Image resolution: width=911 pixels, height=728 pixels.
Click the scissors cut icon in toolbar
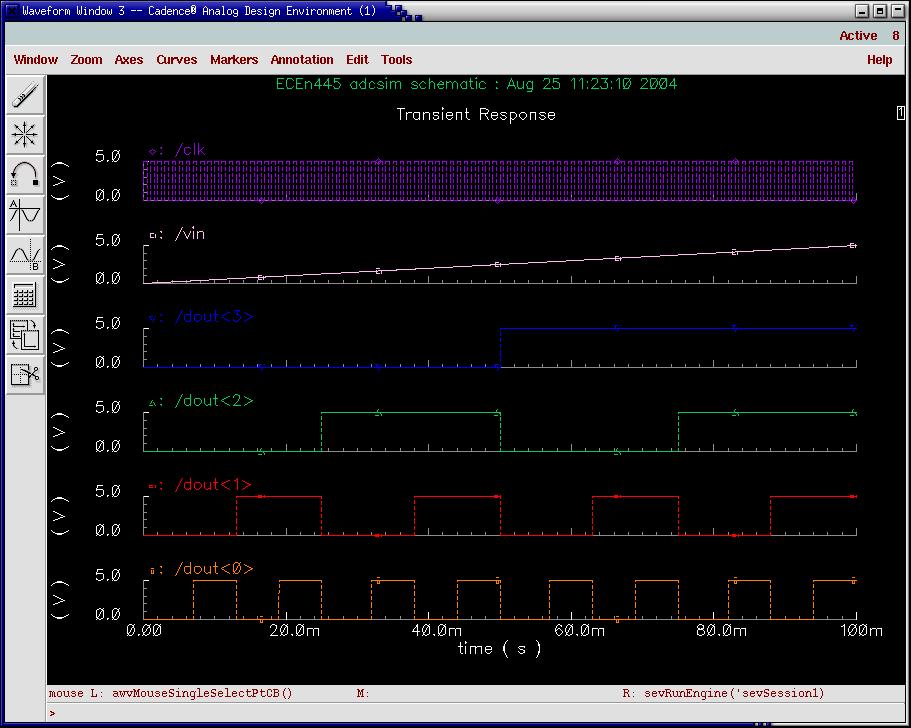[25, 375]
